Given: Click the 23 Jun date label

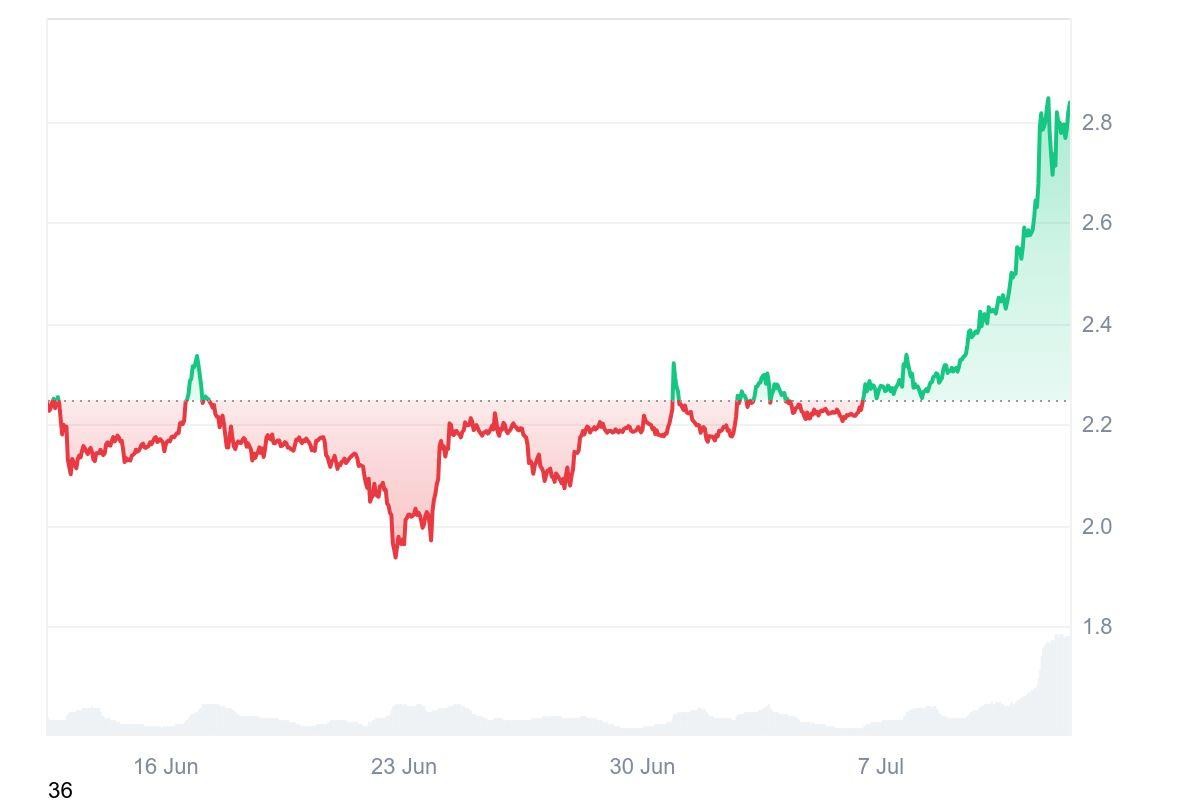Looking at the screenshot, I should [x=403, y=767].
